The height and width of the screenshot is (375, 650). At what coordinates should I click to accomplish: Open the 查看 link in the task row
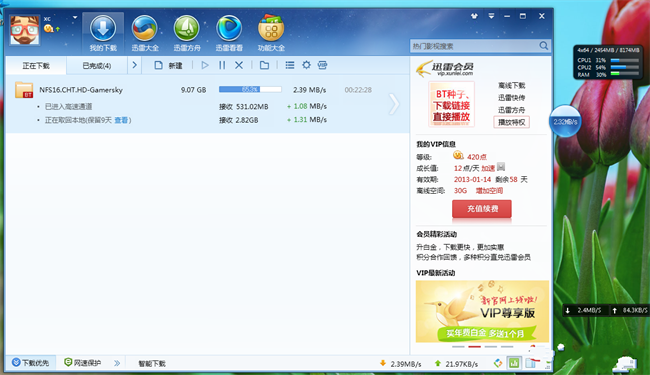(x=121, y=120)
